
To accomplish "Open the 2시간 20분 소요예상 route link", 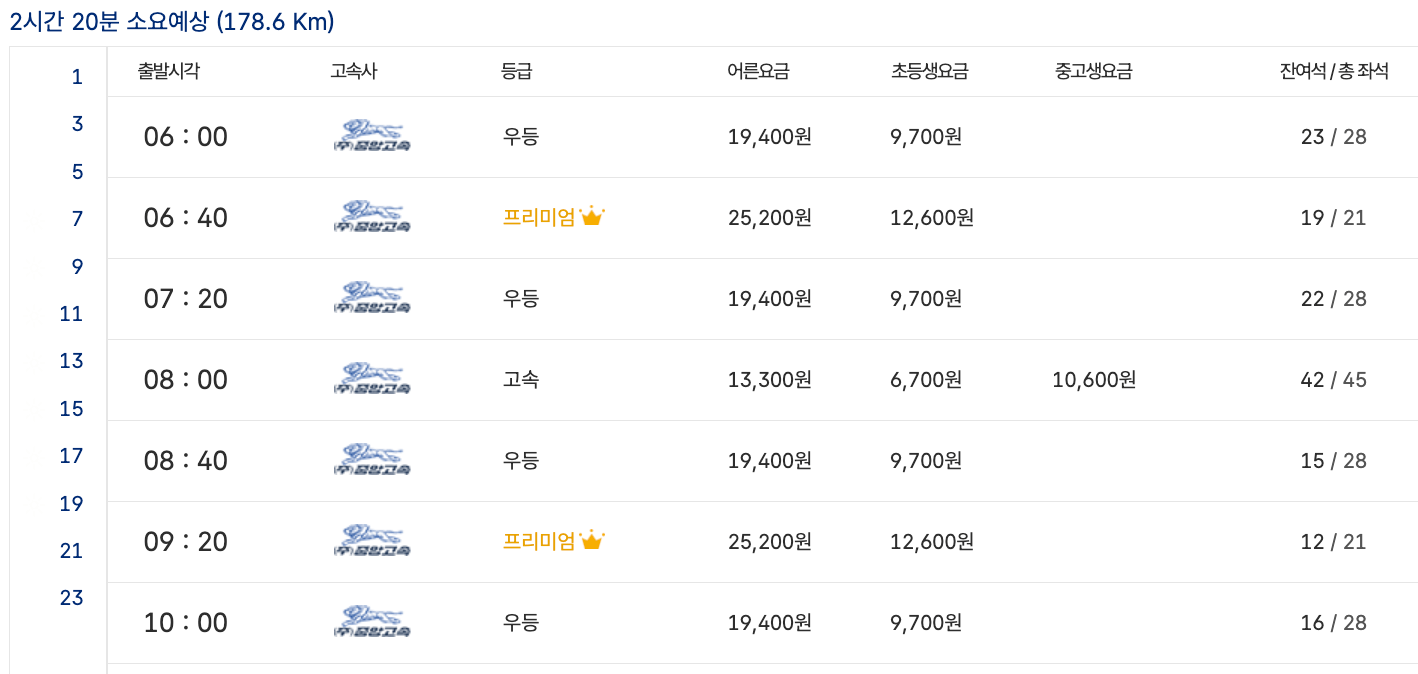I will click(x=170, y=17).
